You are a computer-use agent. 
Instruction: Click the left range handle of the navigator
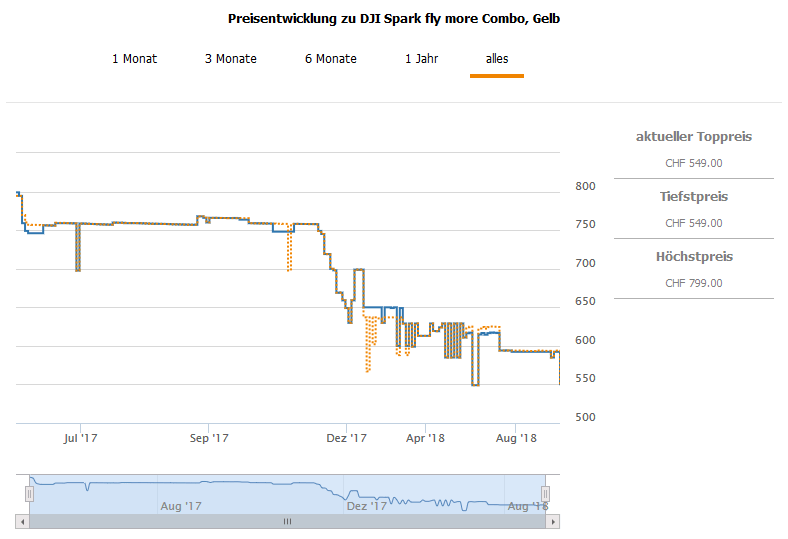pyautogui.click(x=29, y=493)
